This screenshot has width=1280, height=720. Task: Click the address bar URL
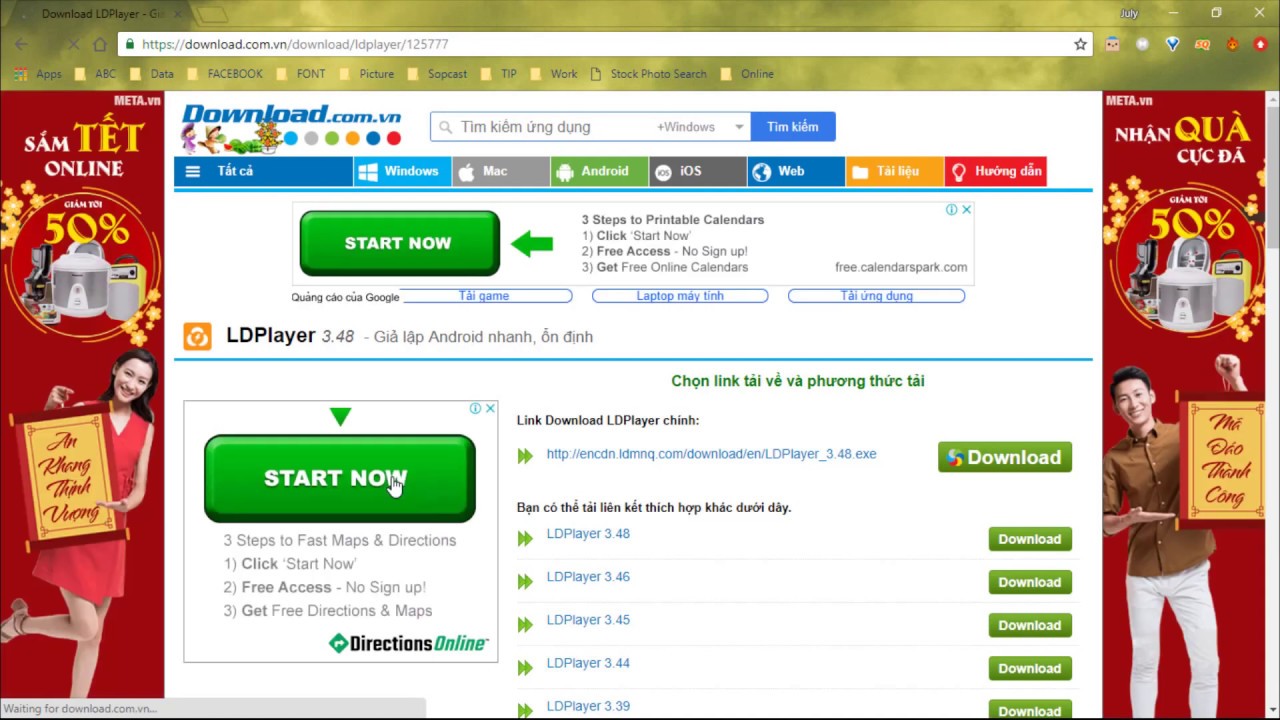click(x=295, y=44)
